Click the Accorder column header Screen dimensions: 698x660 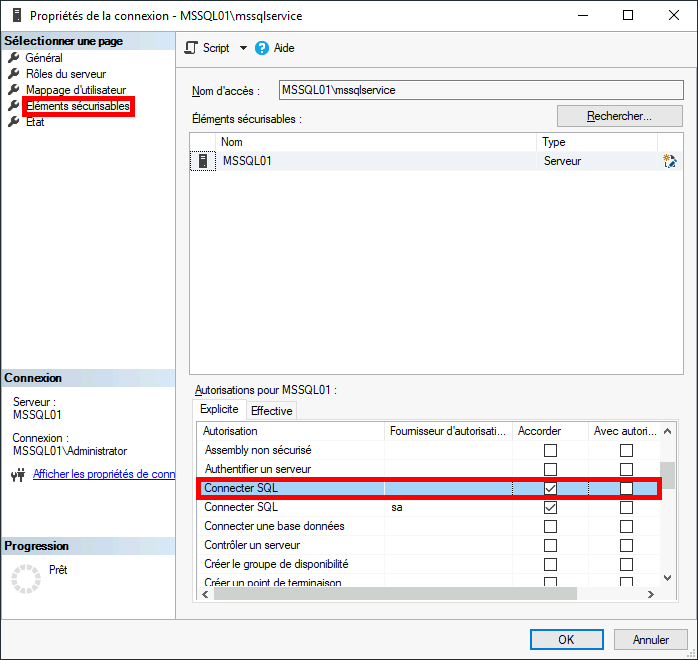click(550, 431)
